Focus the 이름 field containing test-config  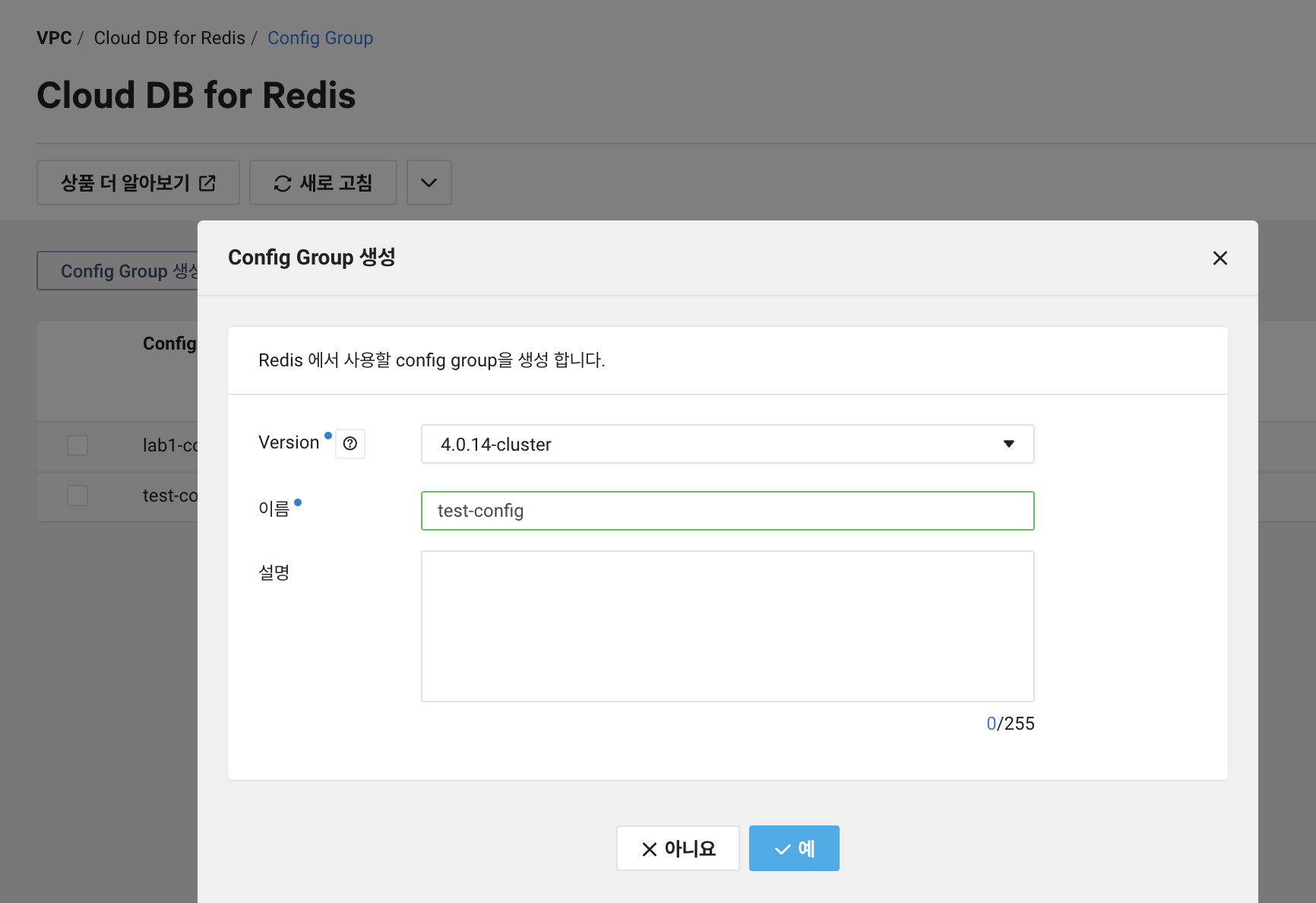727,511
